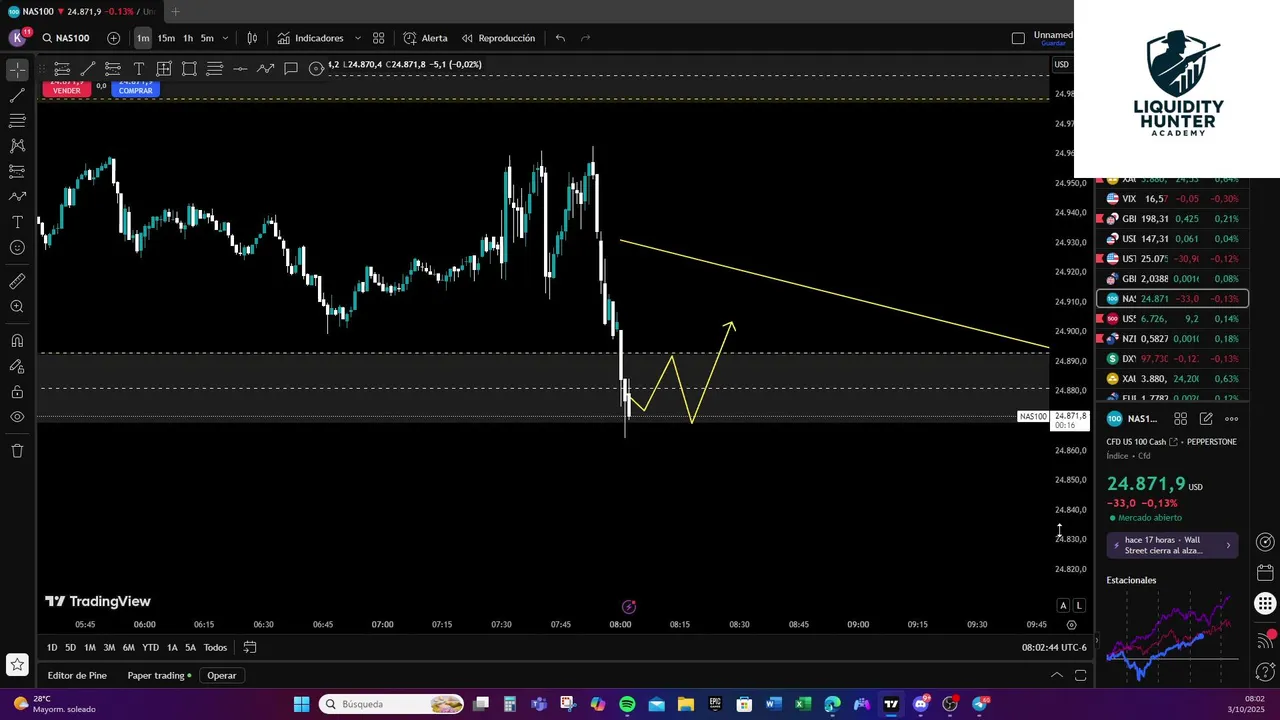
Task: Select the Todos date range
Action: tap(215, 647)
